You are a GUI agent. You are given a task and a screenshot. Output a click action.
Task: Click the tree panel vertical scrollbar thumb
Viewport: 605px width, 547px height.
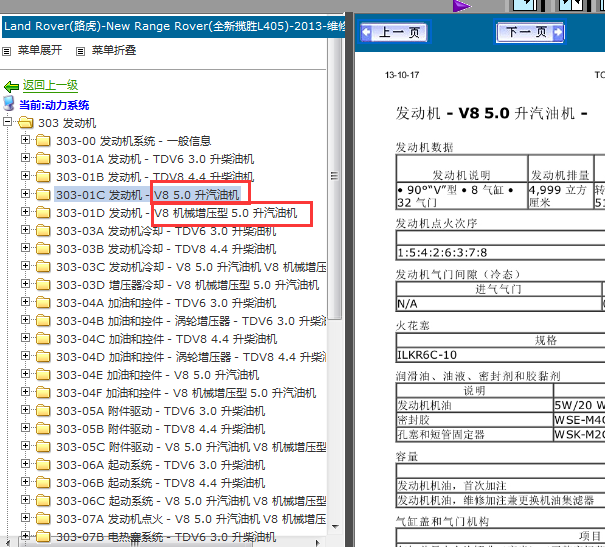(335, 178)
